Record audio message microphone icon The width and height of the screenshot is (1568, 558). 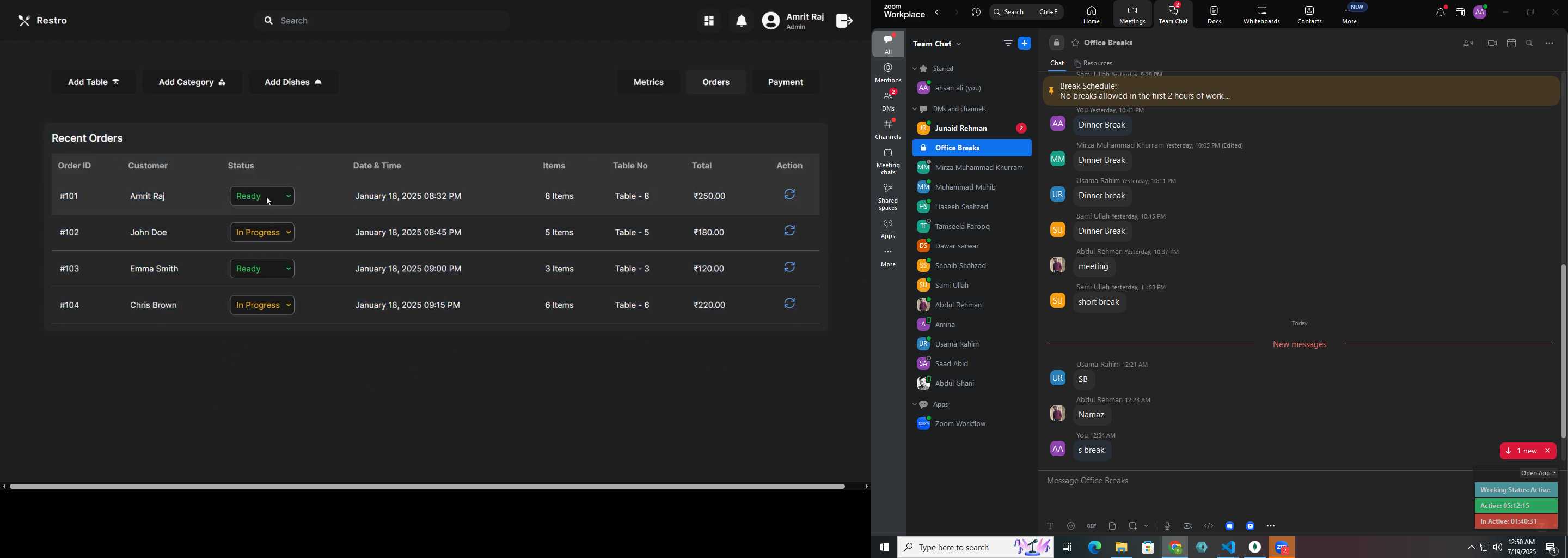[x=1167, y=526]
